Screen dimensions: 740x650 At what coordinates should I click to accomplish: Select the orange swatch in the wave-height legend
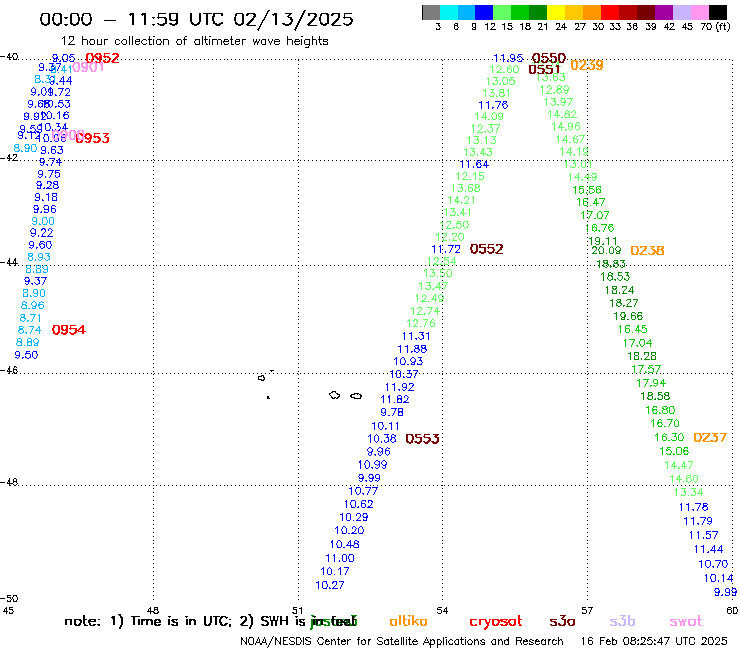coord(592,12)
